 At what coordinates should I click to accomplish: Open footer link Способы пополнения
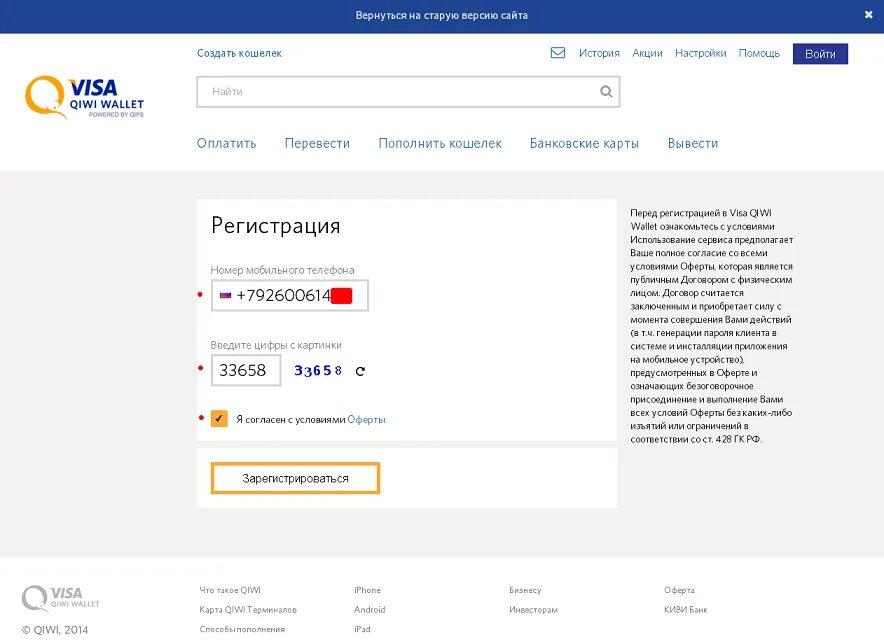[x=242, y=629]
